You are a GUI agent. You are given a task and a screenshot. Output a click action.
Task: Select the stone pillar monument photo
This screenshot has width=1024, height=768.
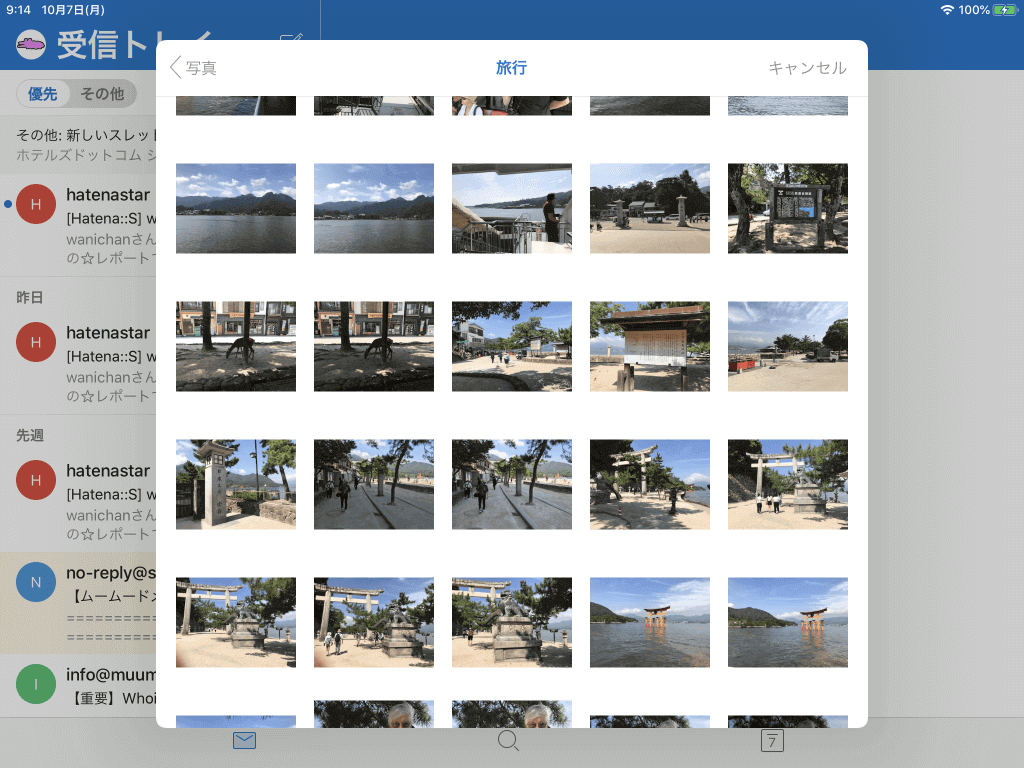click(x=236, y=484)
